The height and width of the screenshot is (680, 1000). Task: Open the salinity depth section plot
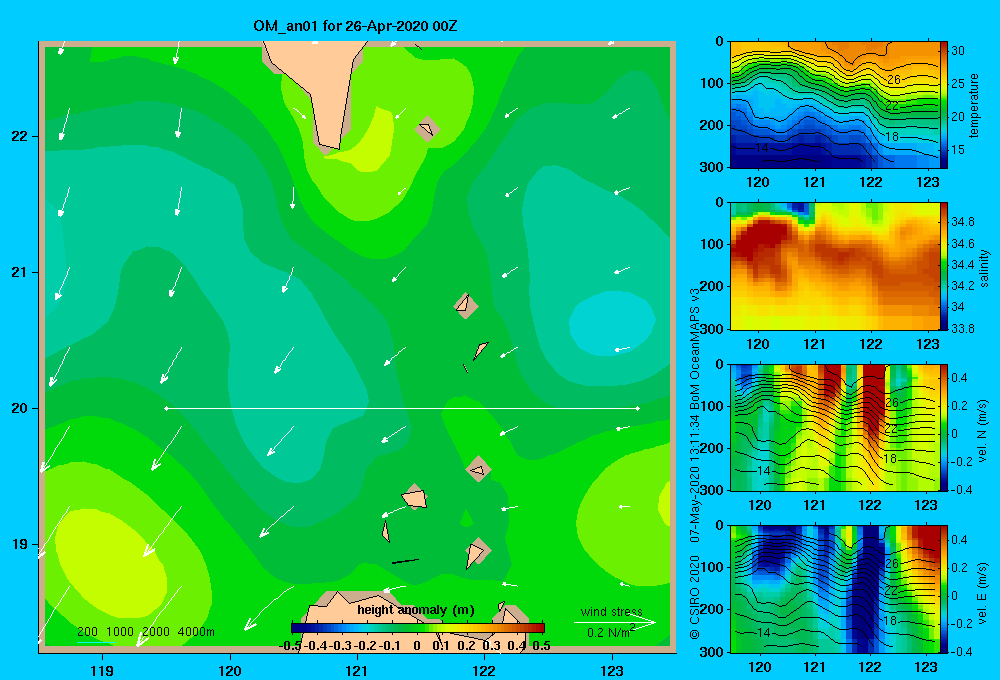coord(834,266)
